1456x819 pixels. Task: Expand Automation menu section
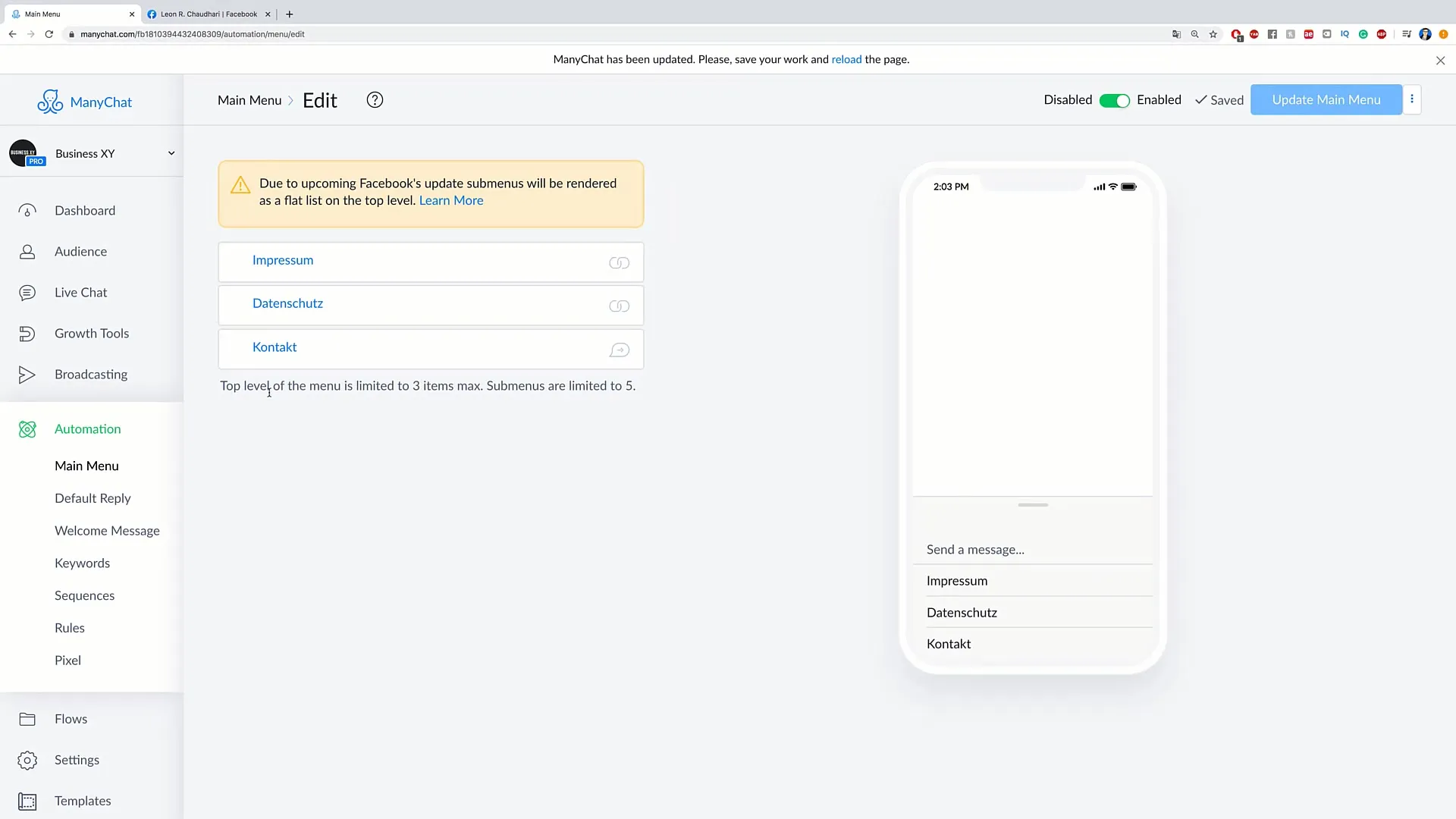click(x=87, y=428)
